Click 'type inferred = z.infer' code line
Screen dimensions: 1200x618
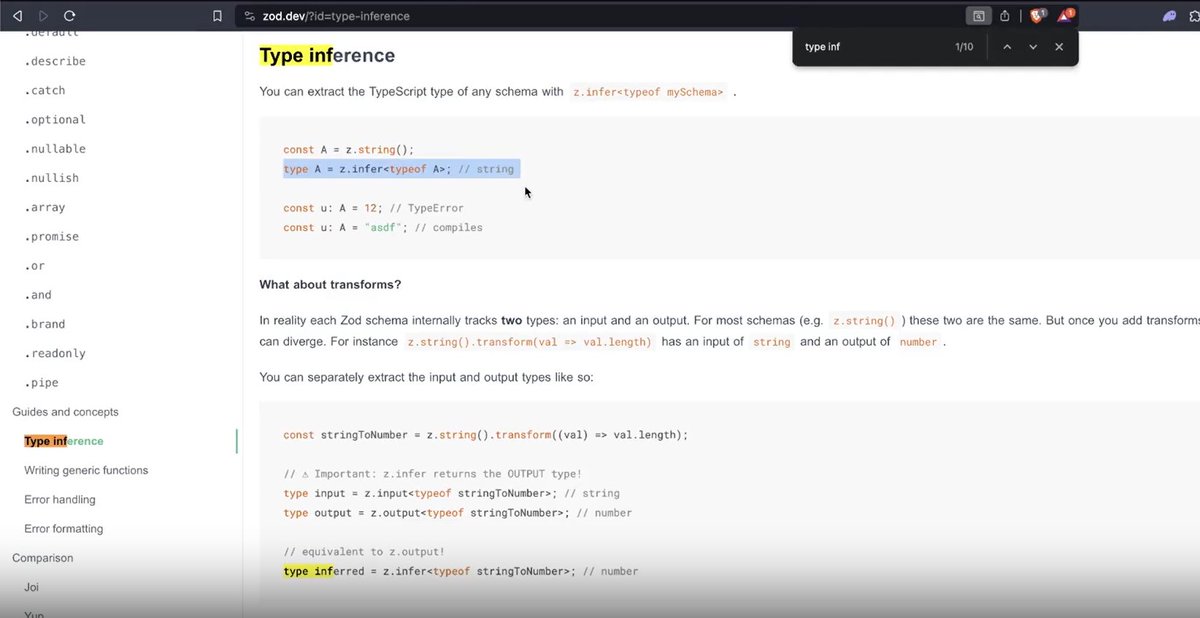pos(461,571)
